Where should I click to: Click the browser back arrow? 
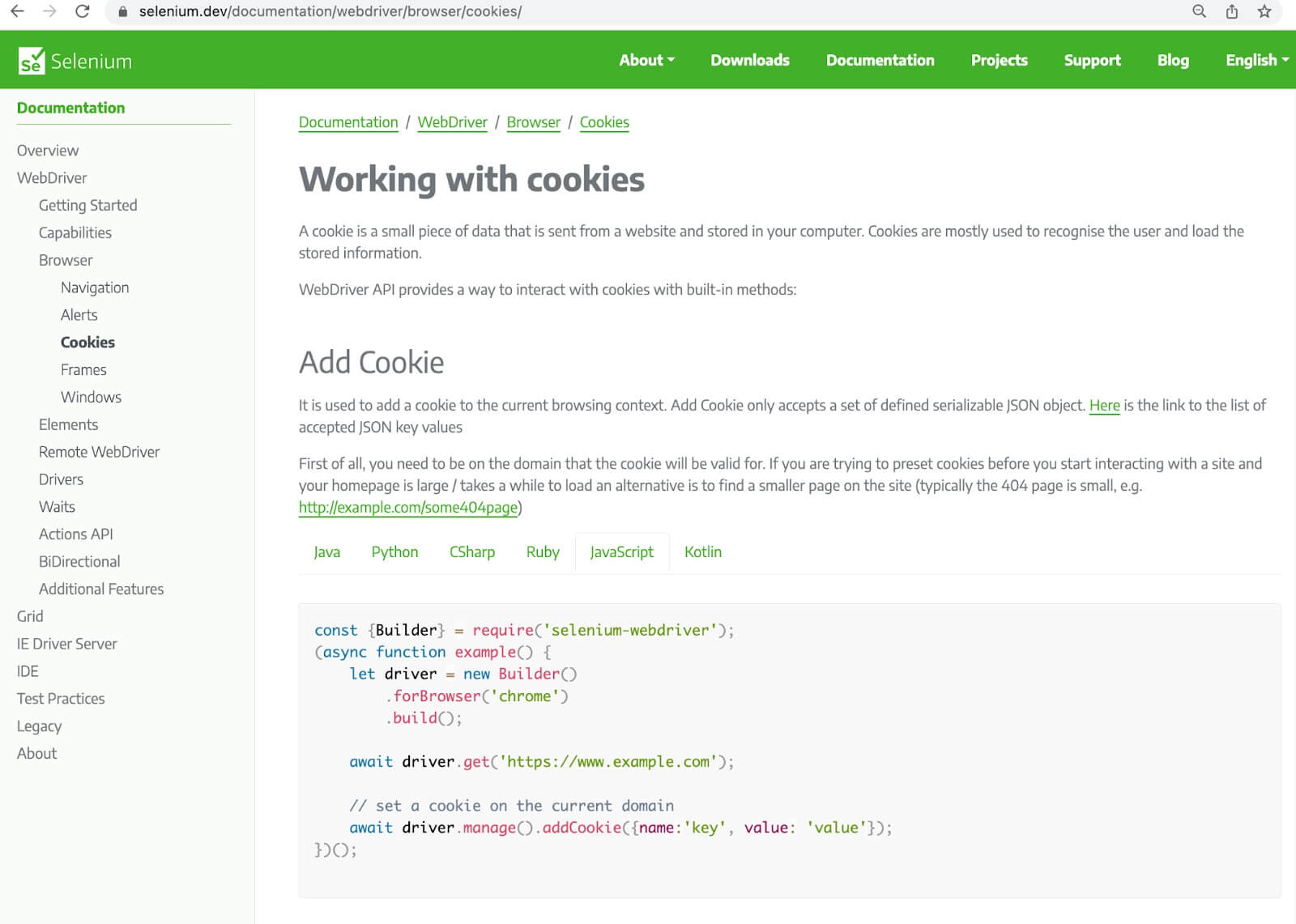point(17,11)
